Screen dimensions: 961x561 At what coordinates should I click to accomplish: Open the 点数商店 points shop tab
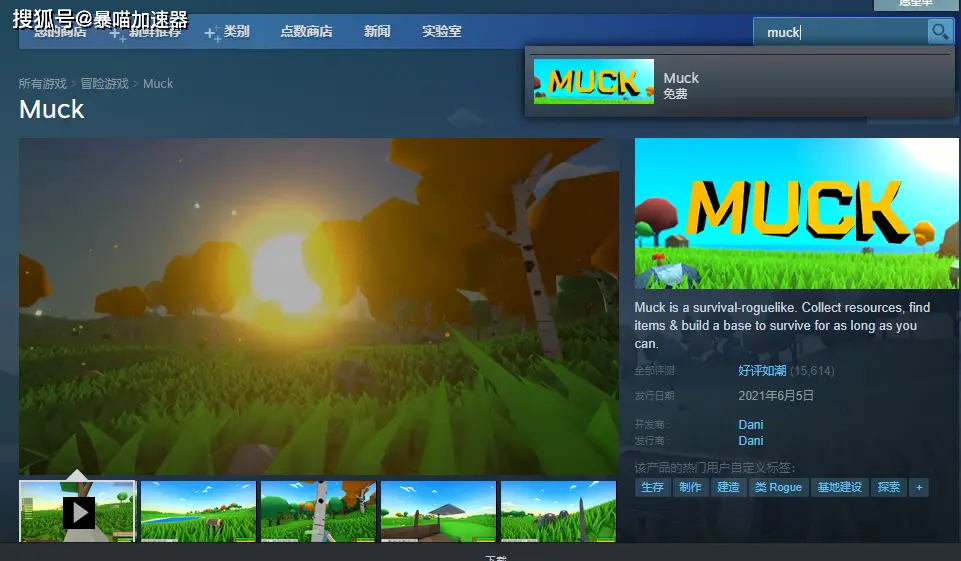[306, 31]
